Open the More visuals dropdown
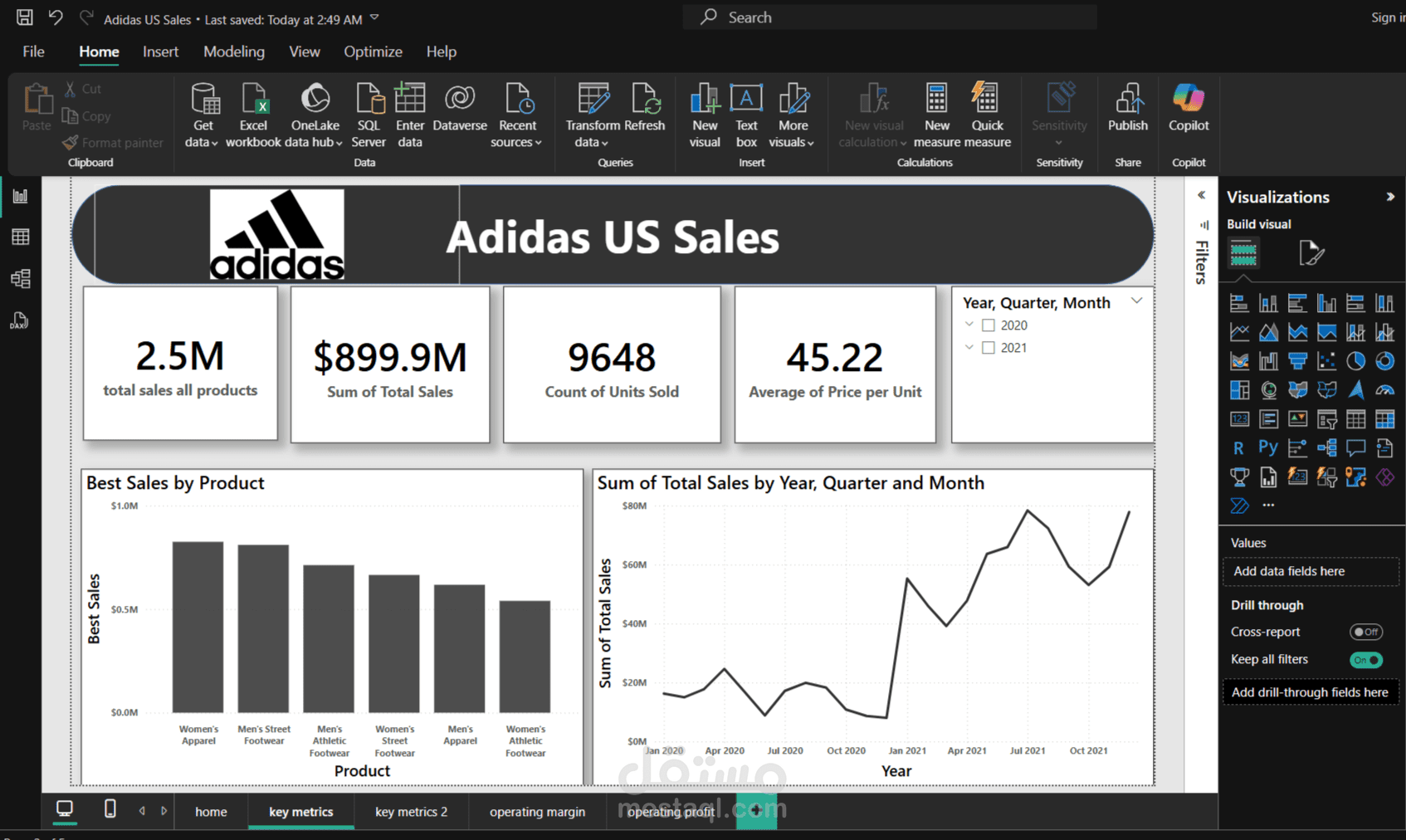The image size is (1406, 840). coord(793,116)
